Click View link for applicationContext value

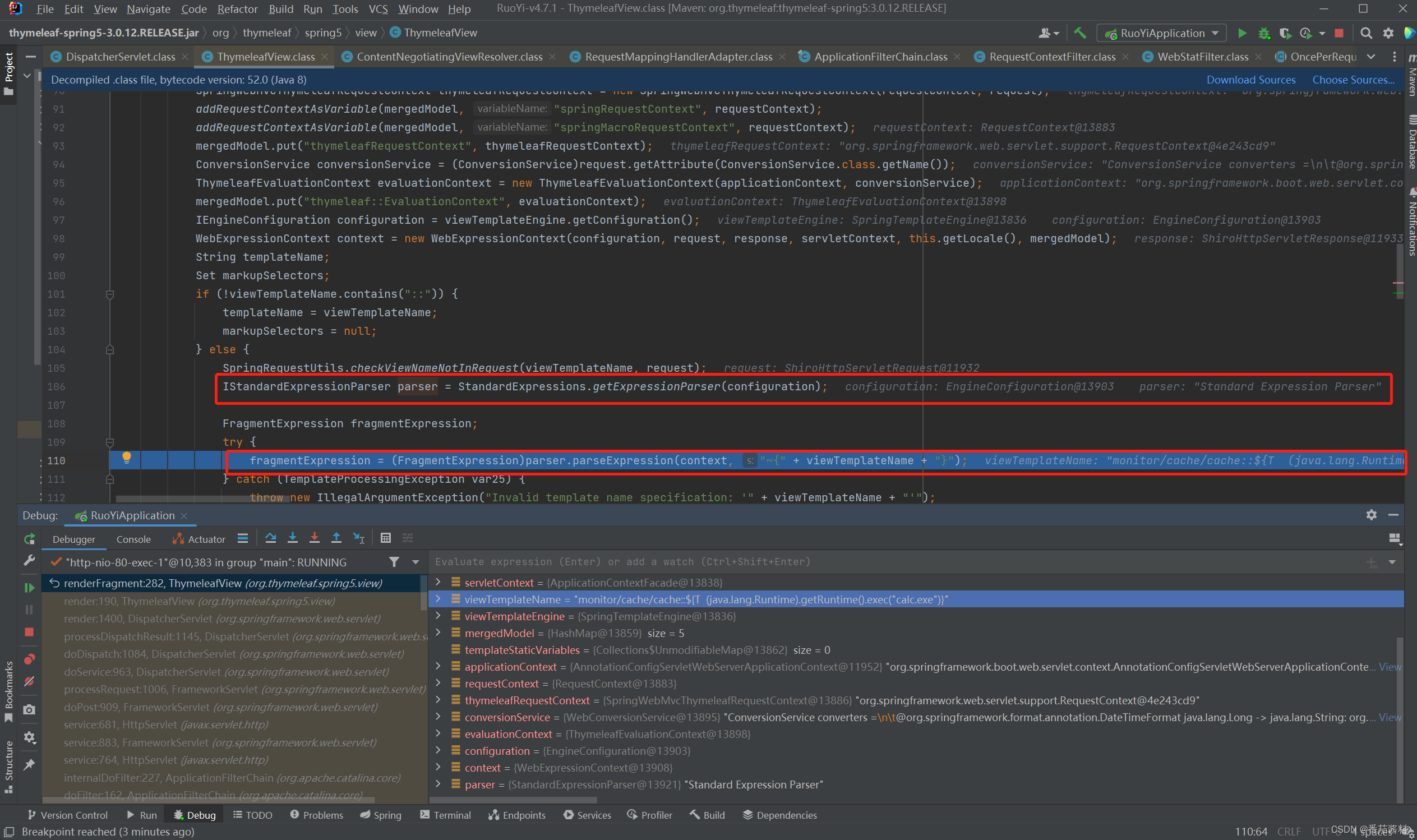(x=1390, y=666)
